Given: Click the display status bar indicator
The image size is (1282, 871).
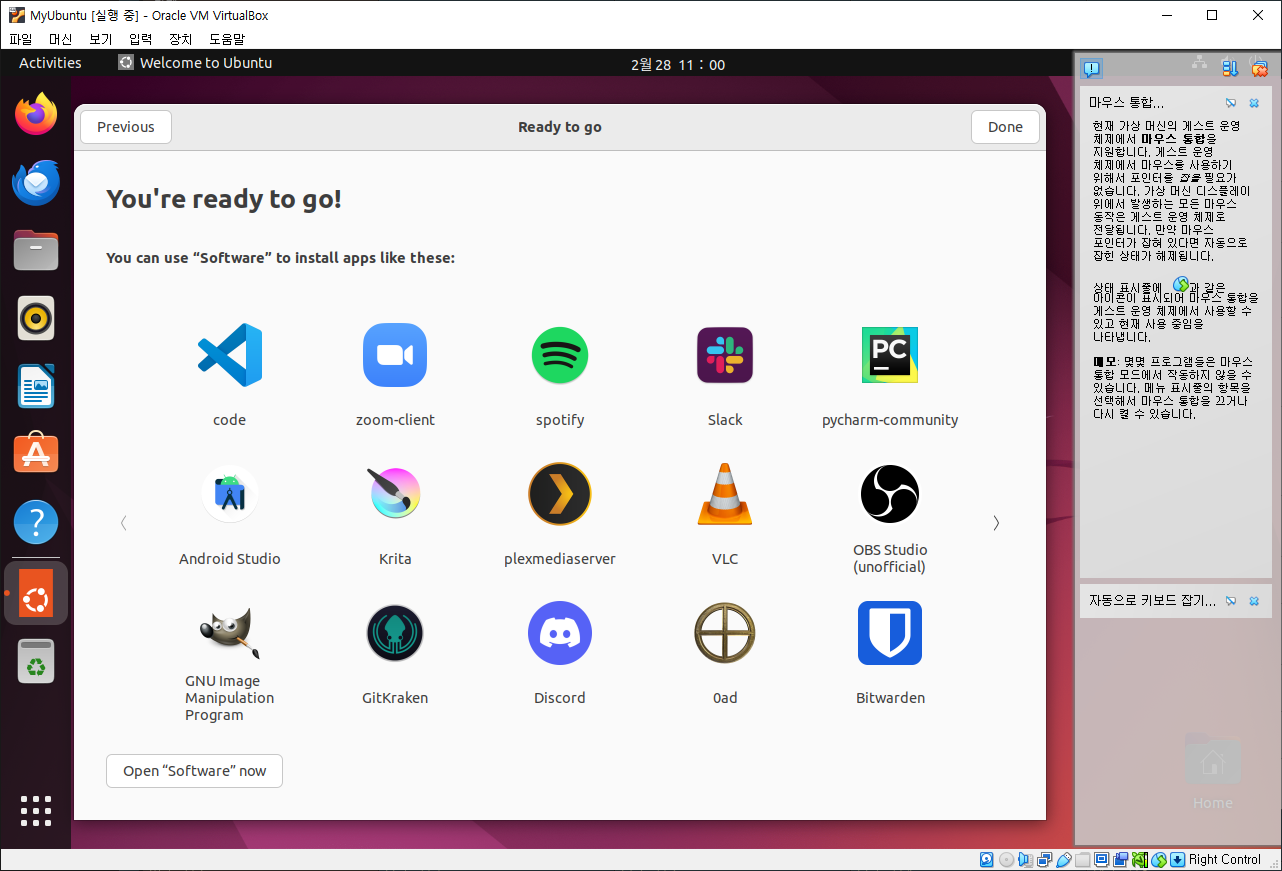Looking at the screenshot, I should tap(1102, 859).
